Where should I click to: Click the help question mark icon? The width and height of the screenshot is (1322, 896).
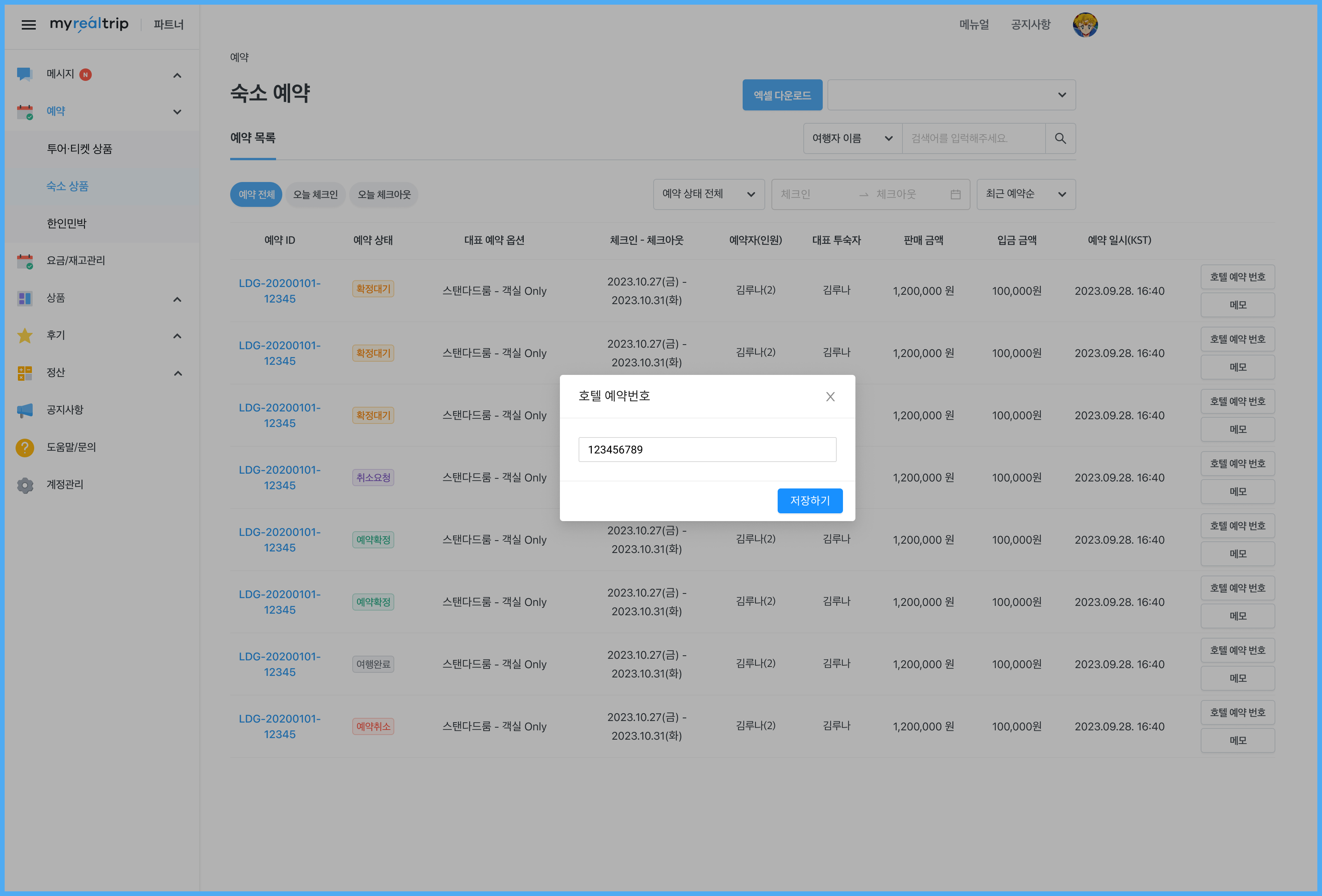click(24, 447)
